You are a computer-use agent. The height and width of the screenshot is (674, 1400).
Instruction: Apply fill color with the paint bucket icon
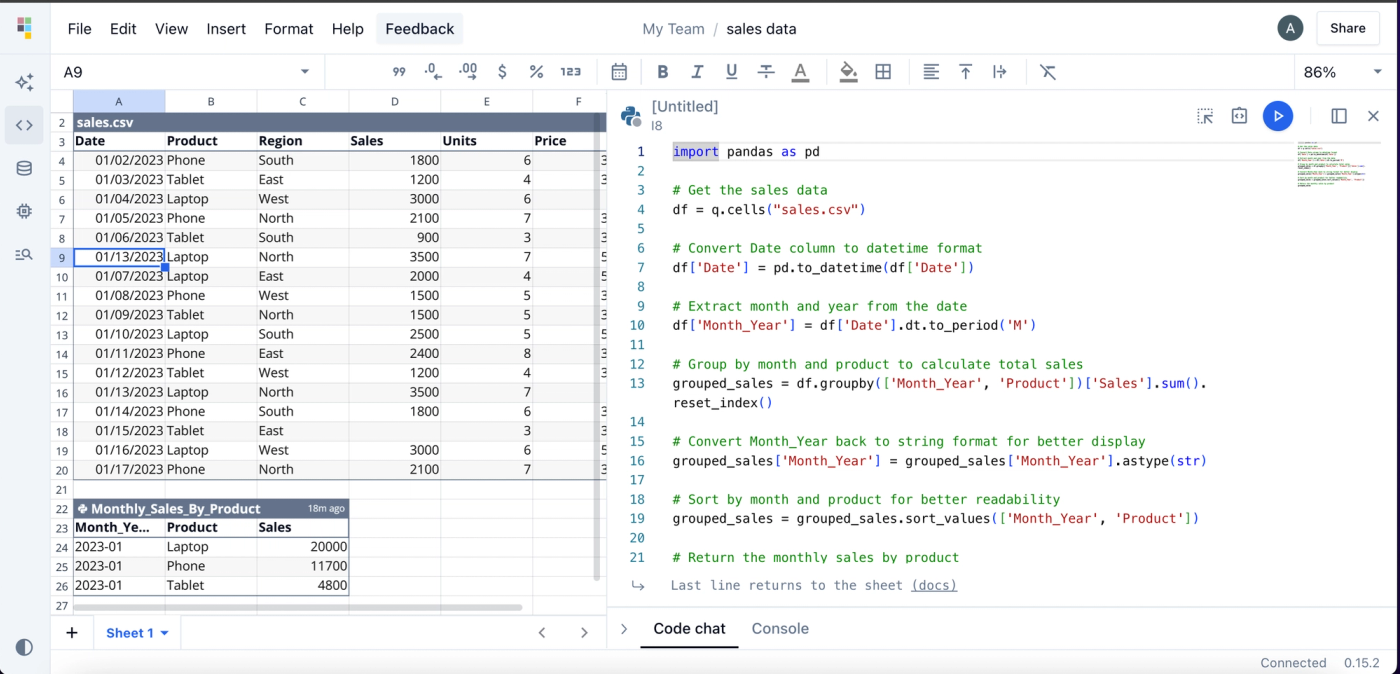[847, 71]
